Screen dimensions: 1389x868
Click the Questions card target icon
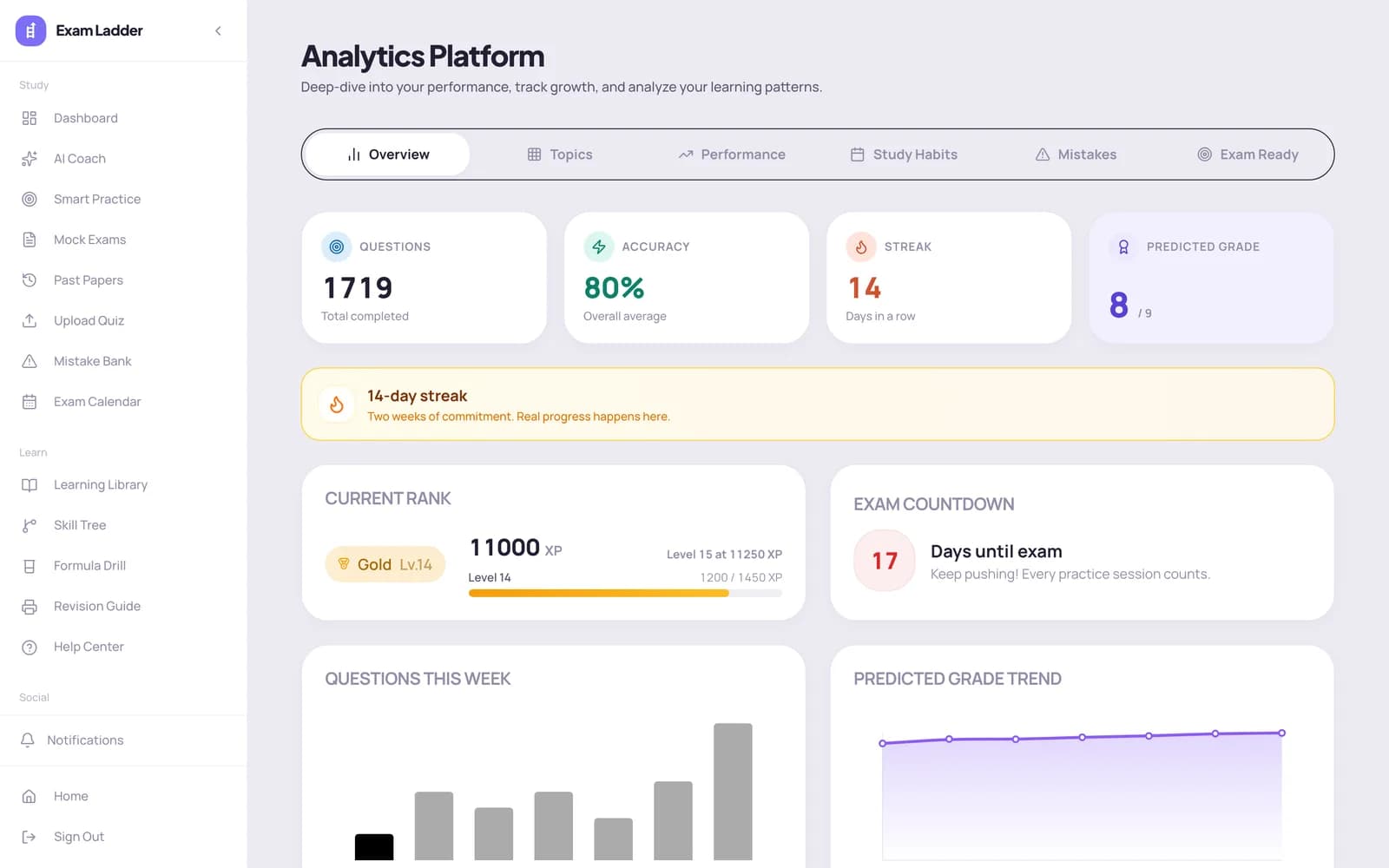(337, 247)
